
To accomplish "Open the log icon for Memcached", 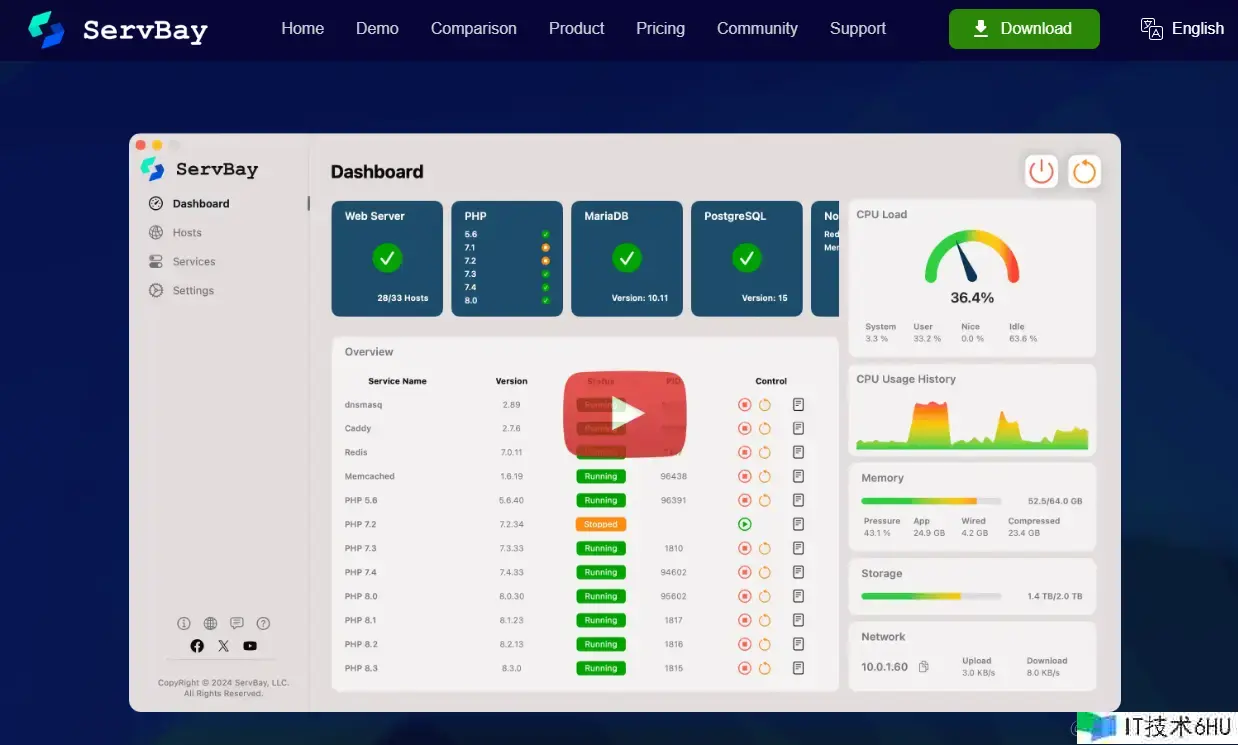I will point(798,476).
